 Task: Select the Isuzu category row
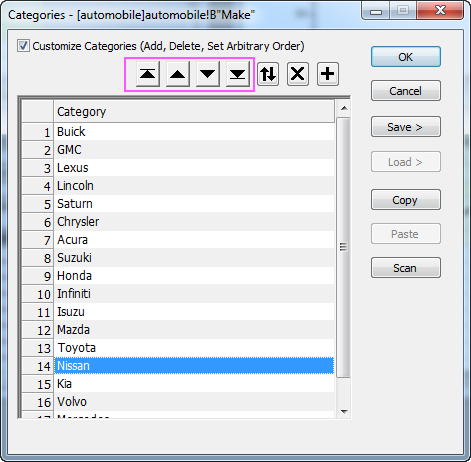pyautogui.click(x=194, y=312)
